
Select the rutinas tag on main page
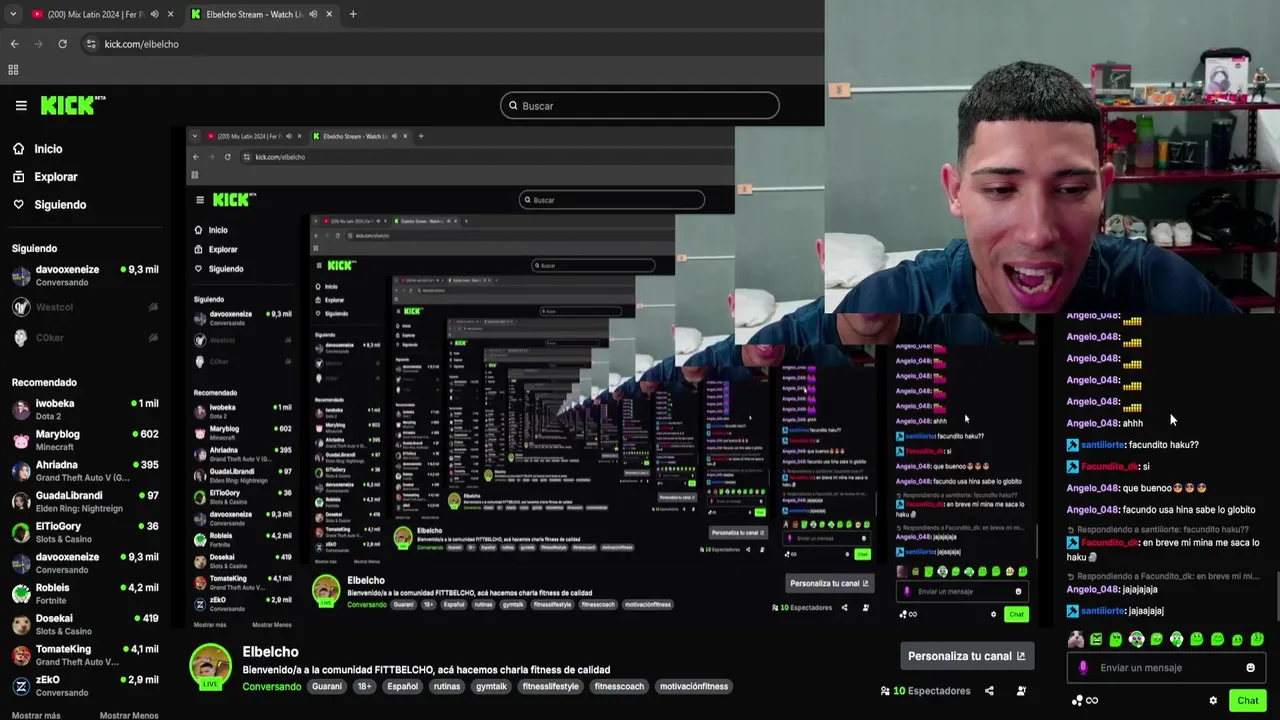coord(447,687)
